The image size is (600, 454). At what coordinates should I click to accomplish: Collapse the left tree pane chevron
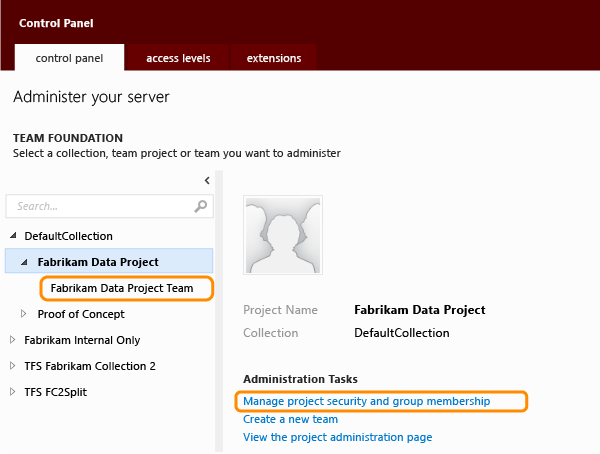[207, 180]
